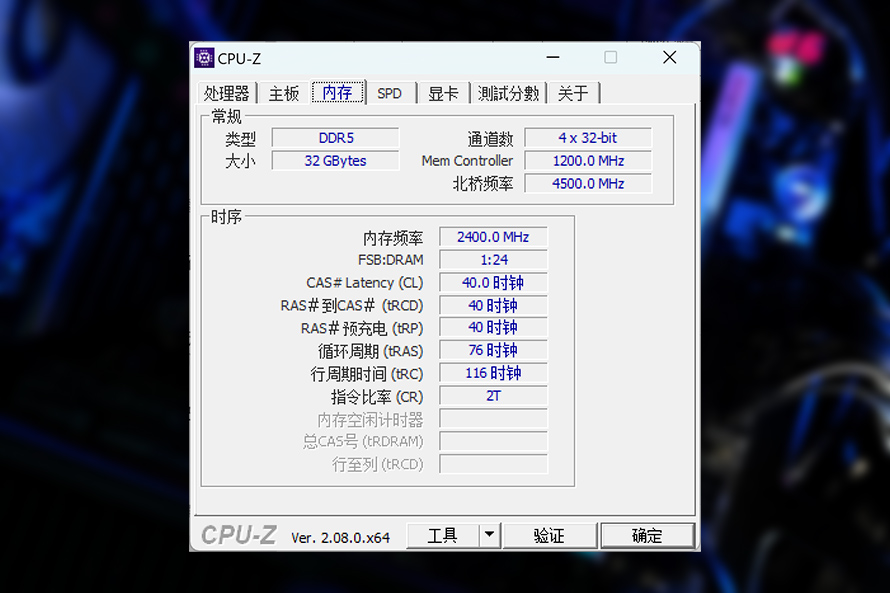Switch to the 处理器 tab

[226, 93]
